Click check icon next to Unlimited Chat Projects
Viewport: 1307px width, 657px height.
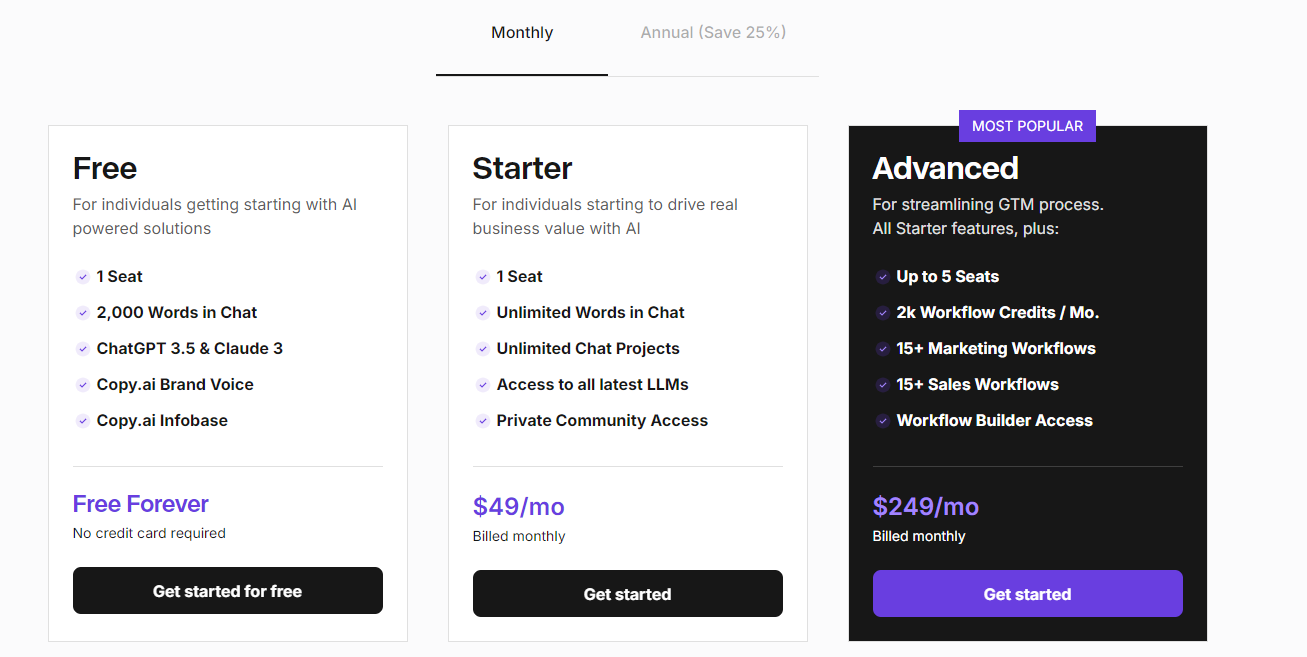(x=483, y=349)
